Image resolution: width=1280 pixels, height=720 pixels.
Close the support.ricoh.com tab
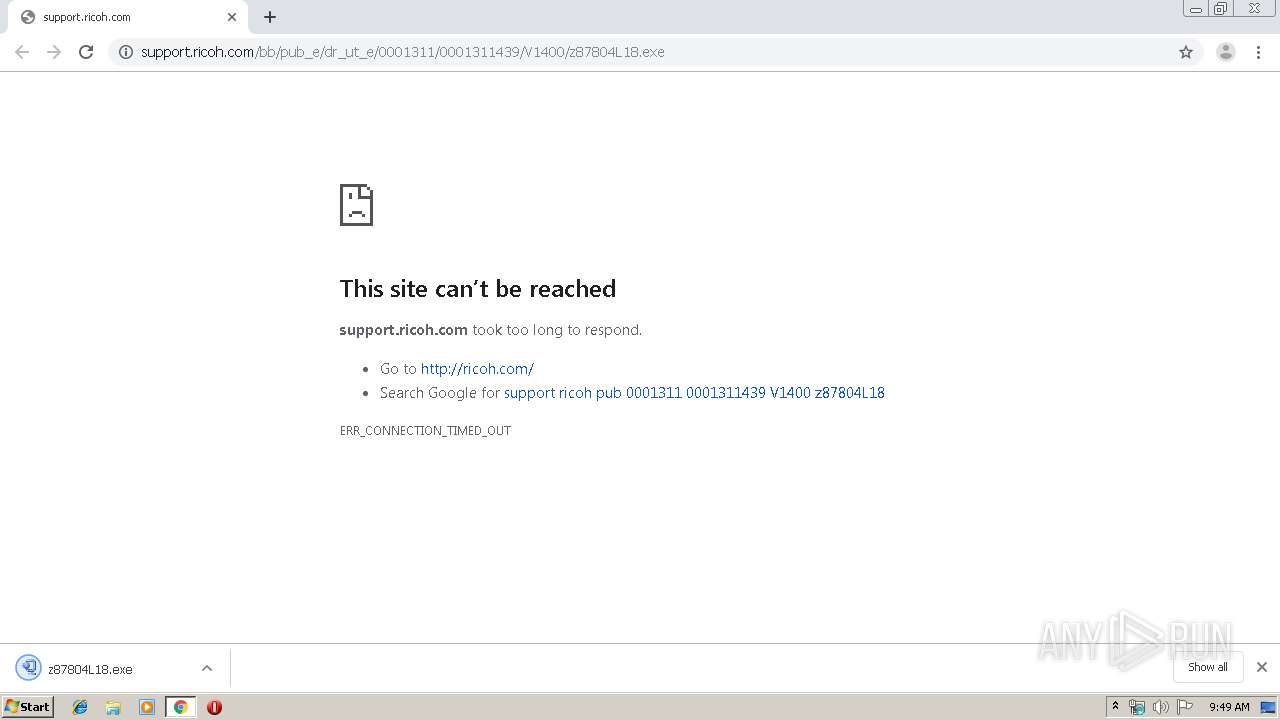pos(232,17)
